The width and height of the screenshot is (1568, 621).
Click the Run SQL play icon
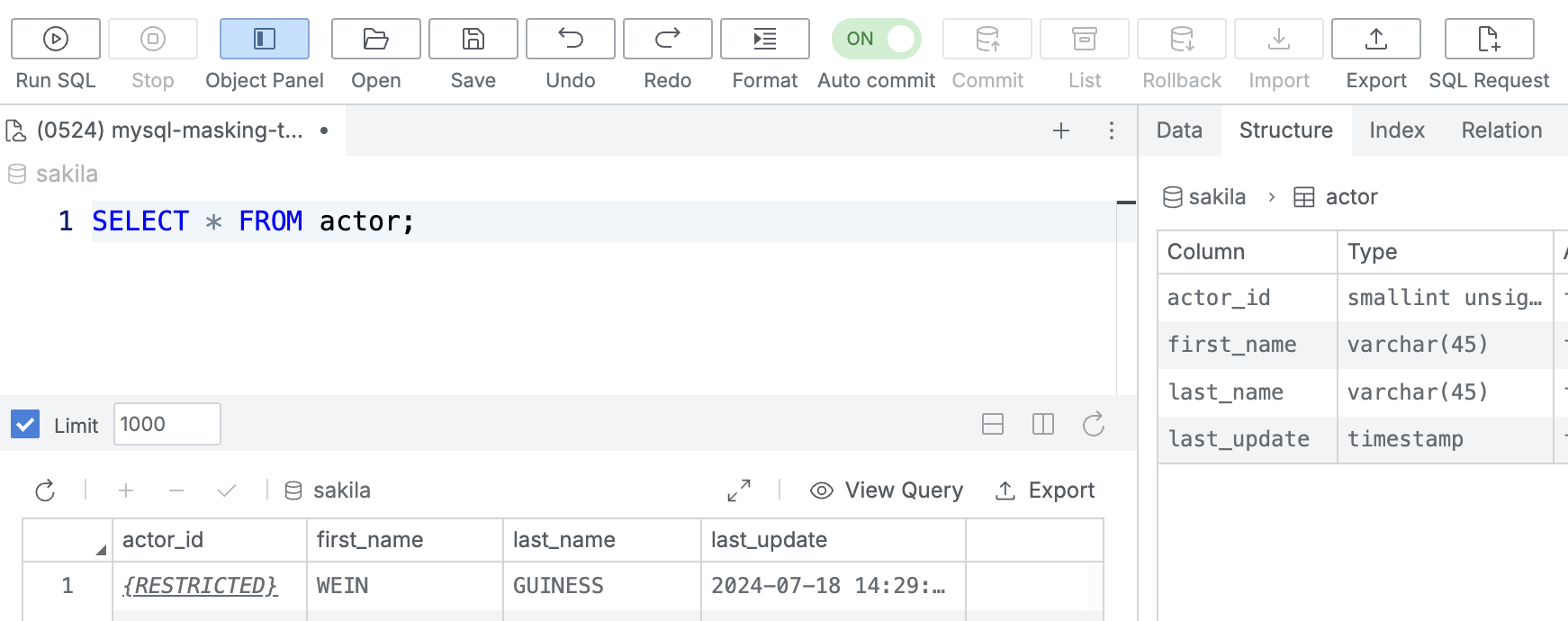pyautogui.click(x=56, y=39)
